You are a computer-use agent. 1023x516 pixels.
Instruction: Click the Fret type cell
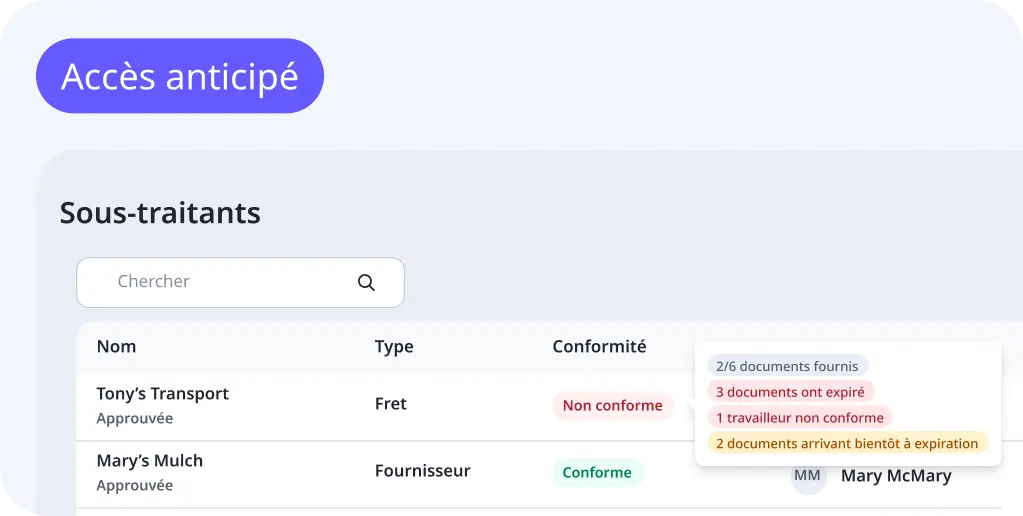tap(391, 404)
